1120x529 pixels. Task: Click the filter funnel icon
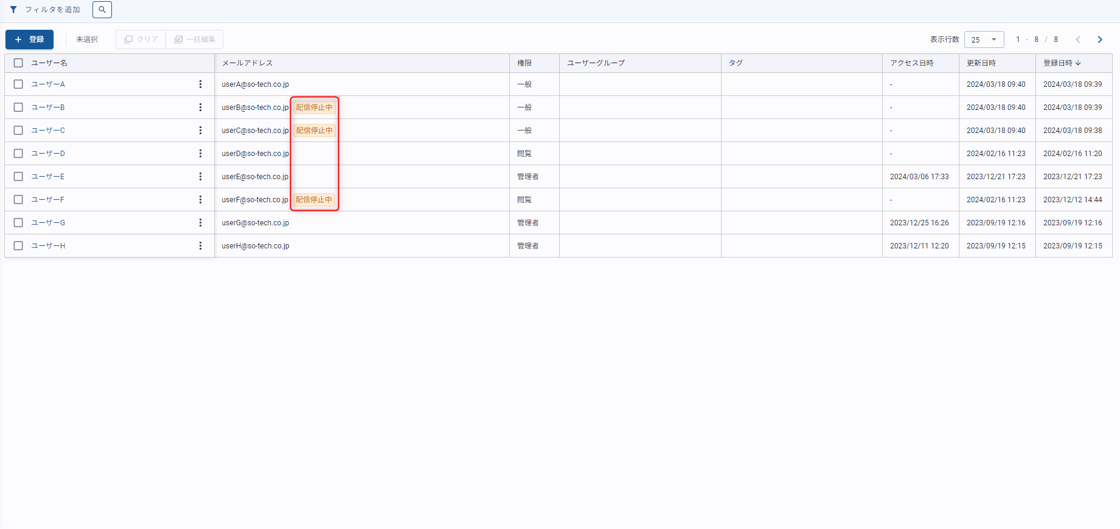14,10
